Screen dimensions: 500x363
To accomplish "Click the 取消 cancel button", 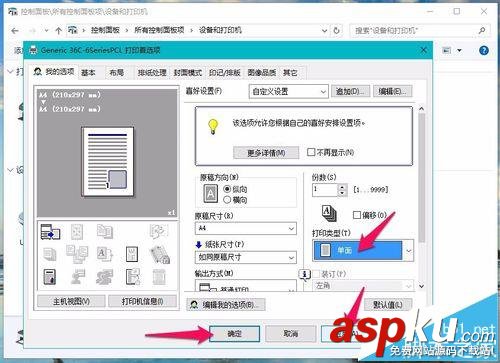I will pyautogui.click(x=291, y=334).
